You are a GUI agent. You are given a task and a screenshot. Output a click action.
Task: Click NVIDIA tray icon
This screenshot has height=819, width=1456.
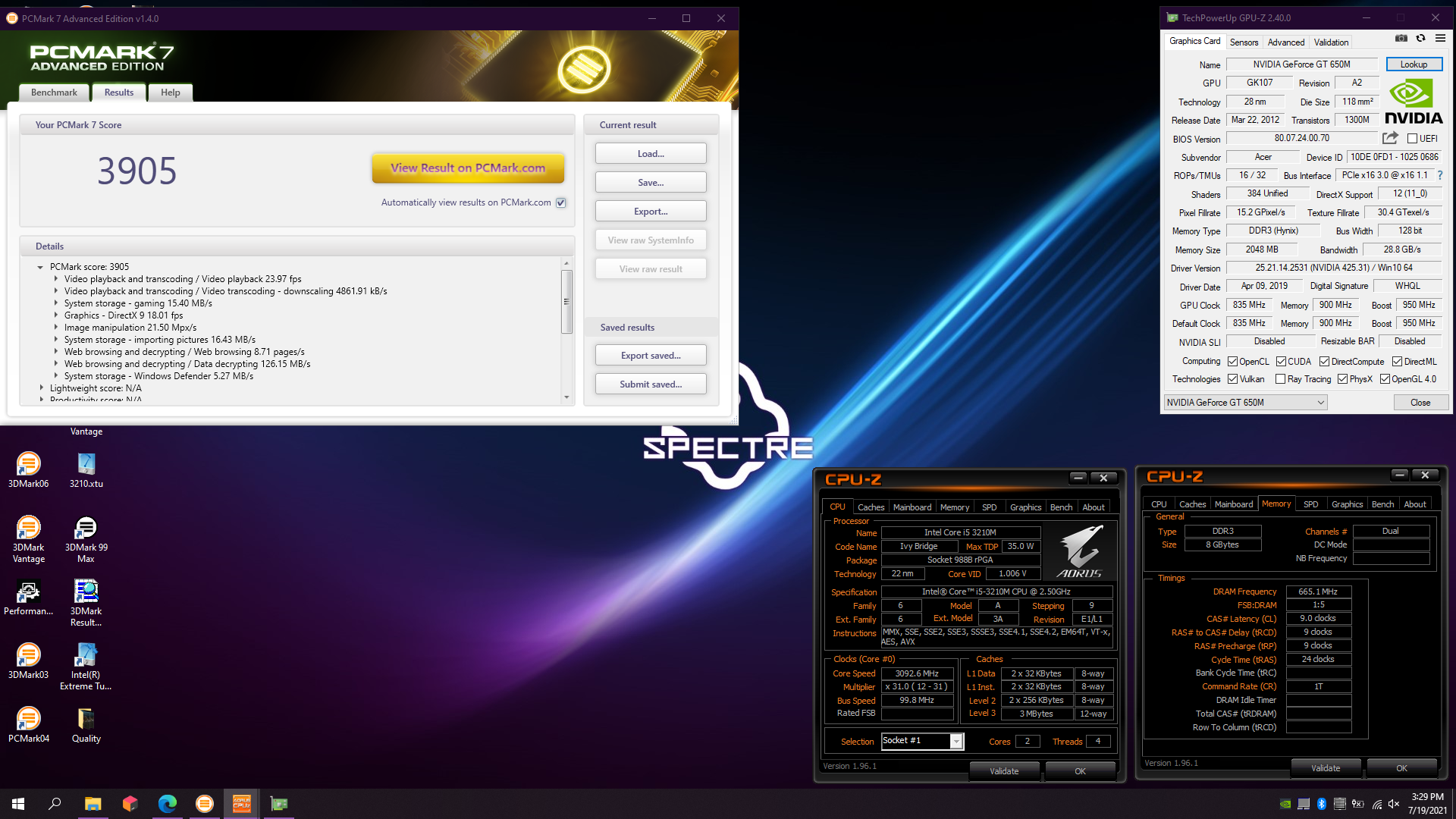tap(1285, 804)
